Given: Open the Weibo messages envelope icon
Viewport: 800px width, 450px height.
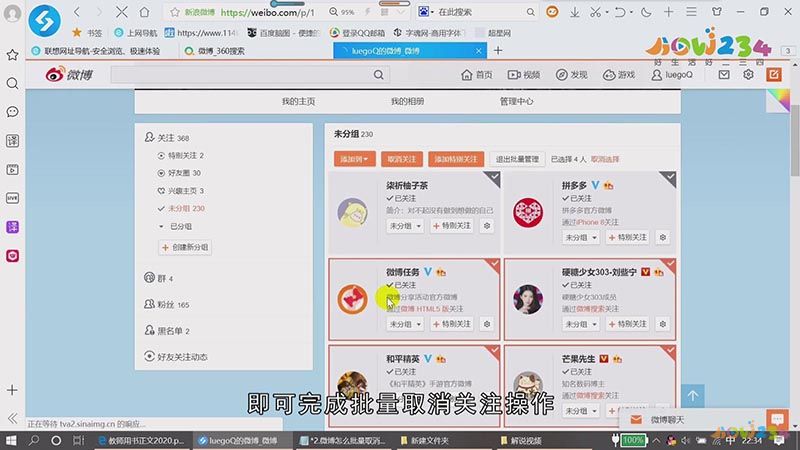Looking at the screenshot, I should click(723, 75).
